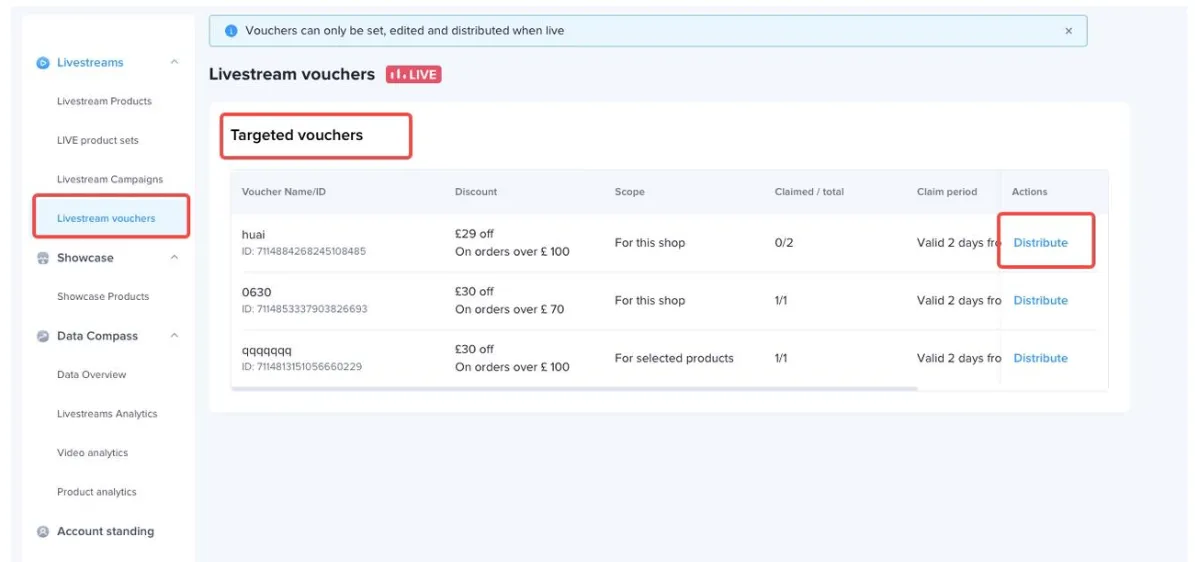This screenshot has width=1195, height=562.
Task: Open Showcase Products in the sidebar
Action: pos(103,297)
